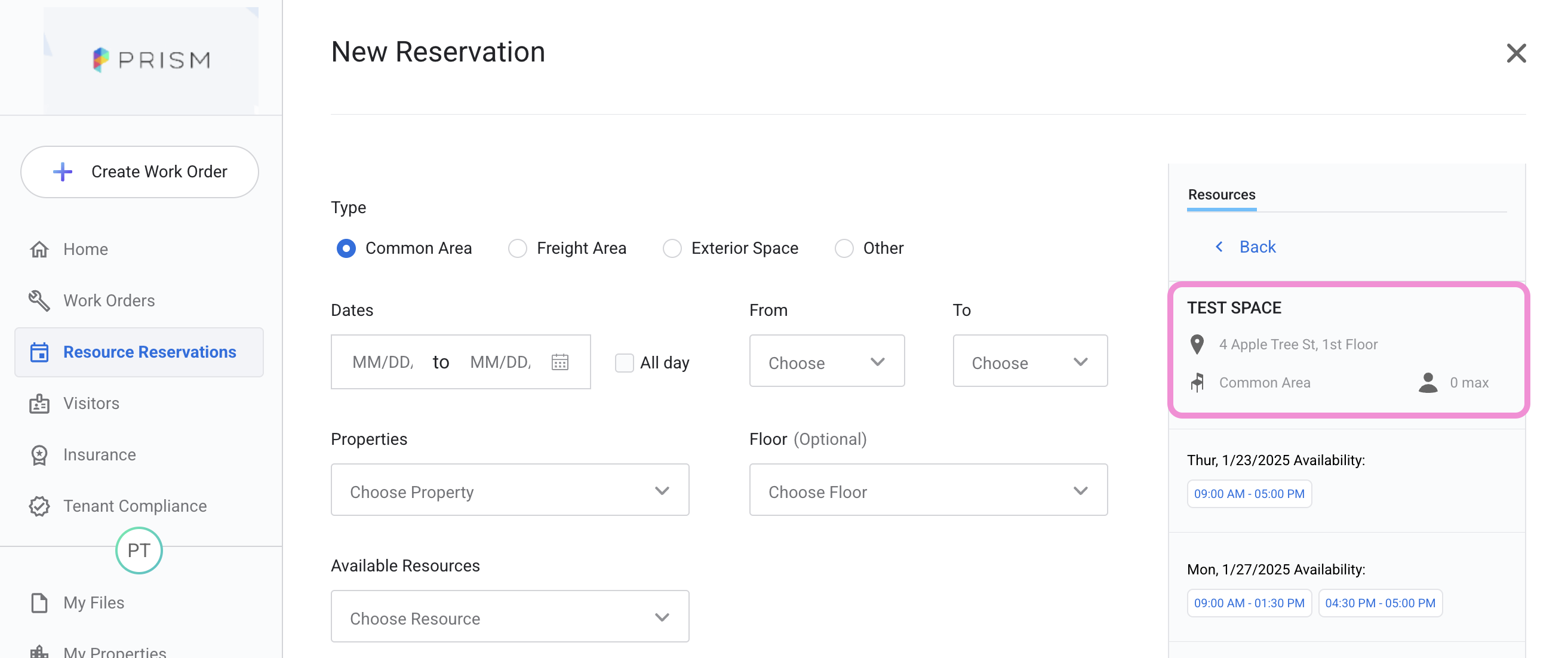Select the Exterior Space radio option
The height and width of the screenshot is (658, 1568).
(x=672, y=248)
